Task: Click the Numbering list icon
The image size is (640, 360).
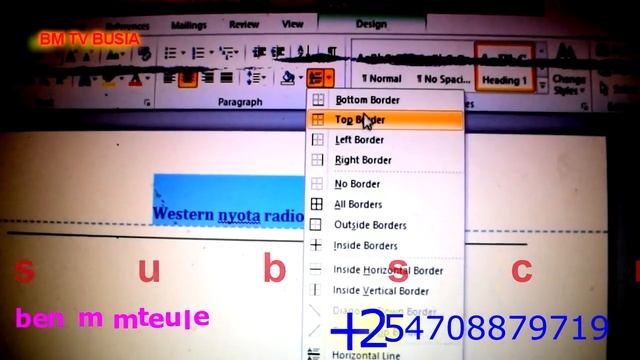Action: [x=198, y=53]
